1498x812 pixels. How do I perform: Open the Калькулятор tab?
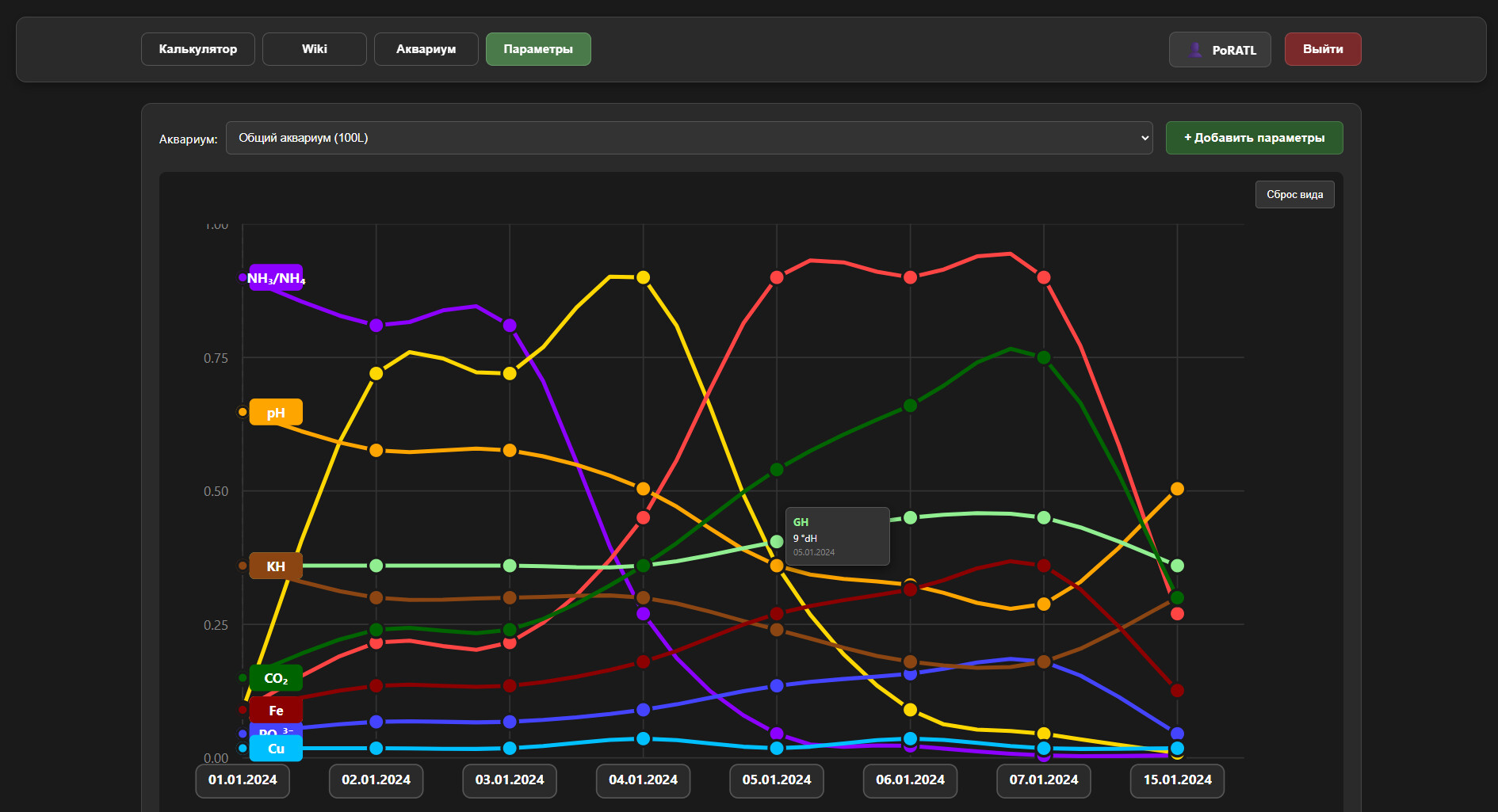(x=198, y=49)
